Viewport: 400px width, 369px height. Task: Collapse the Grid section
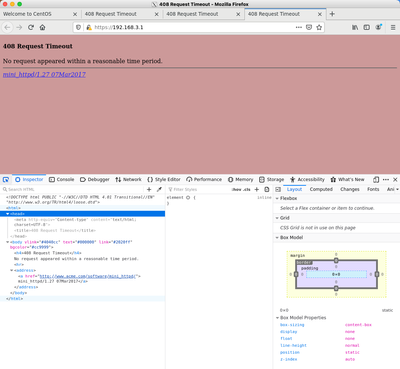tap(277, 218)
